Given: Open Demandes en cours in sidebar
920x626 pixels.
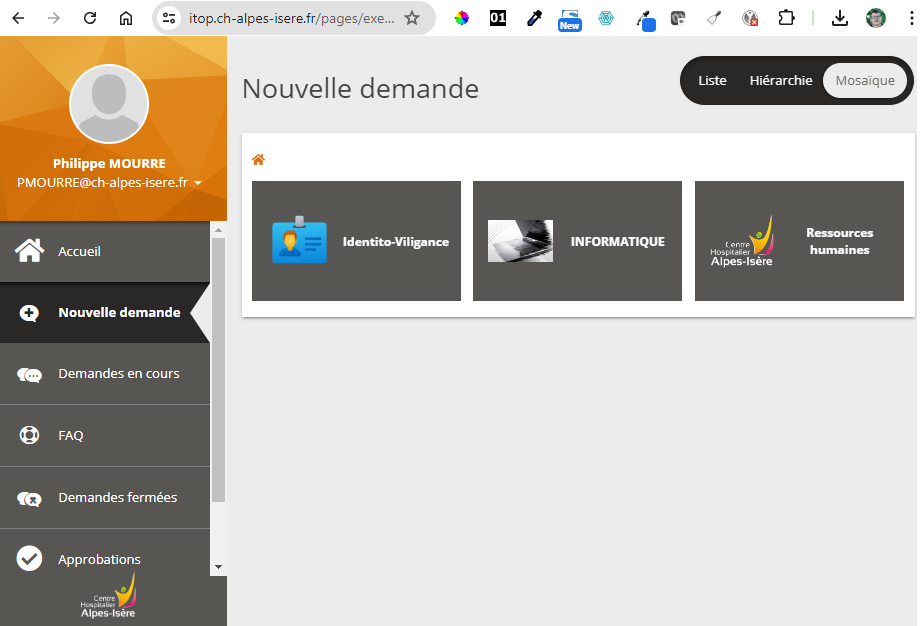Looking at the screenshot, I should coord(118,374).
